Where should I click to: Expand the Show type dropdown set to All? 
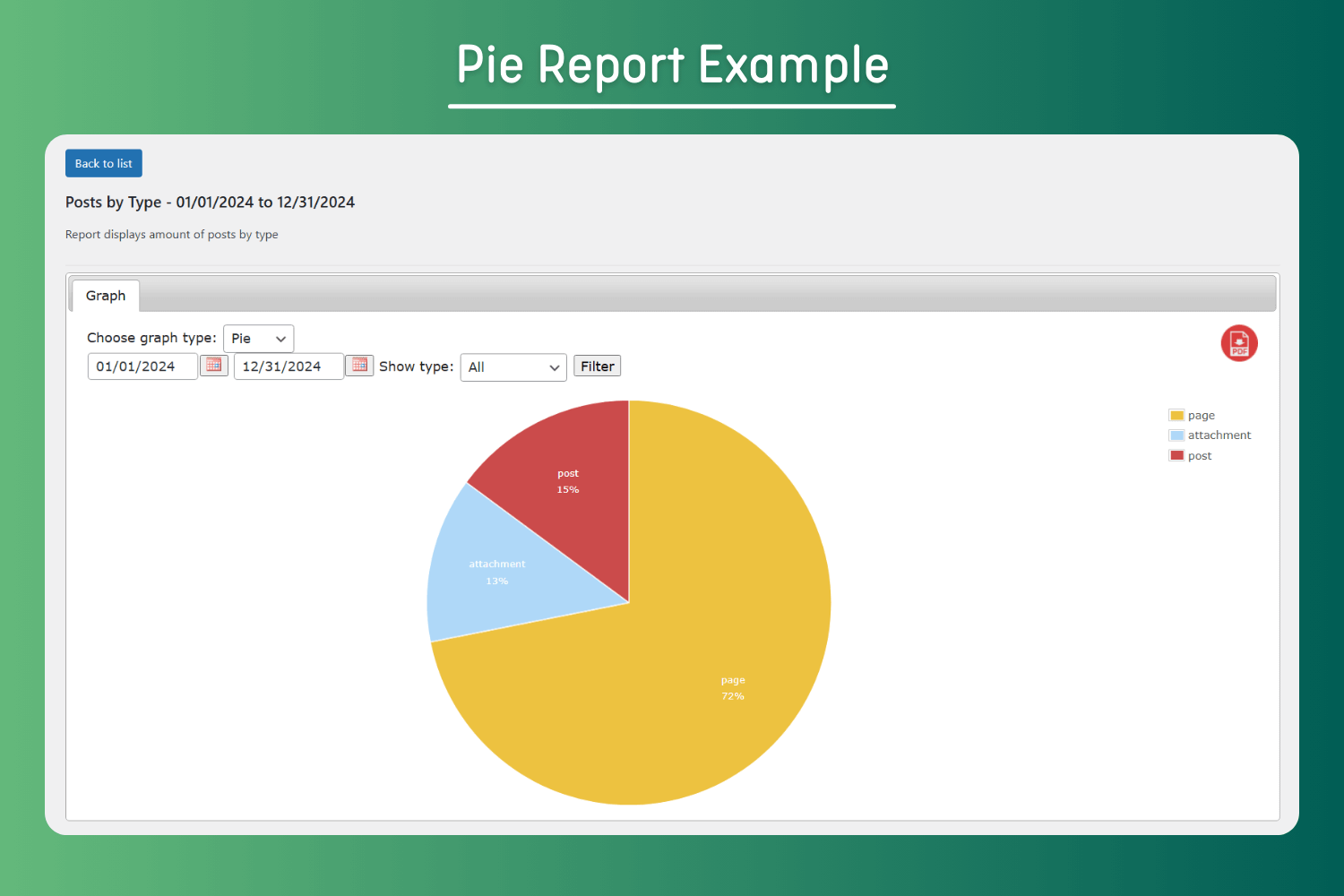[x=513, y=367]
